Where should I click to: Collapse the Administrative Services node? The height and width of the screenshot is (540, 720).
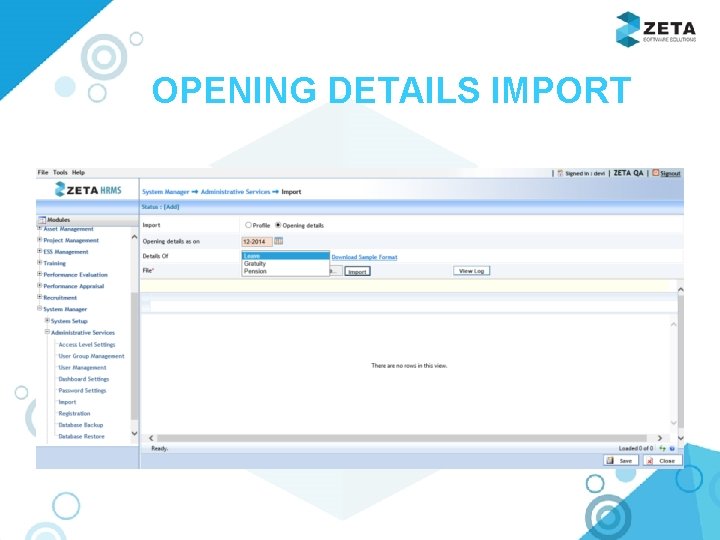[x=47, y=332]
